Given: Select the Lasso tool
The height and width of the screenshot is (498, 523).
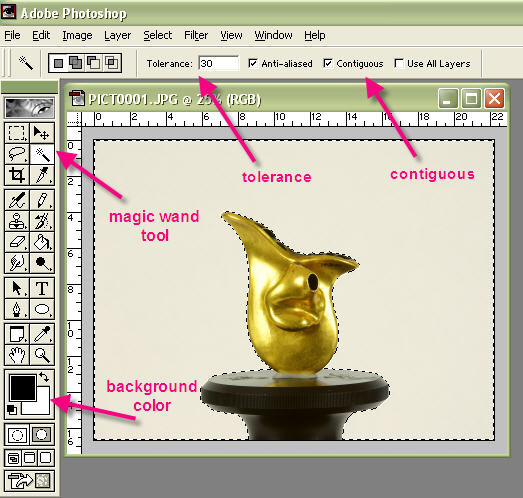Looking at the screenshot, I should [x=17, y=154].
